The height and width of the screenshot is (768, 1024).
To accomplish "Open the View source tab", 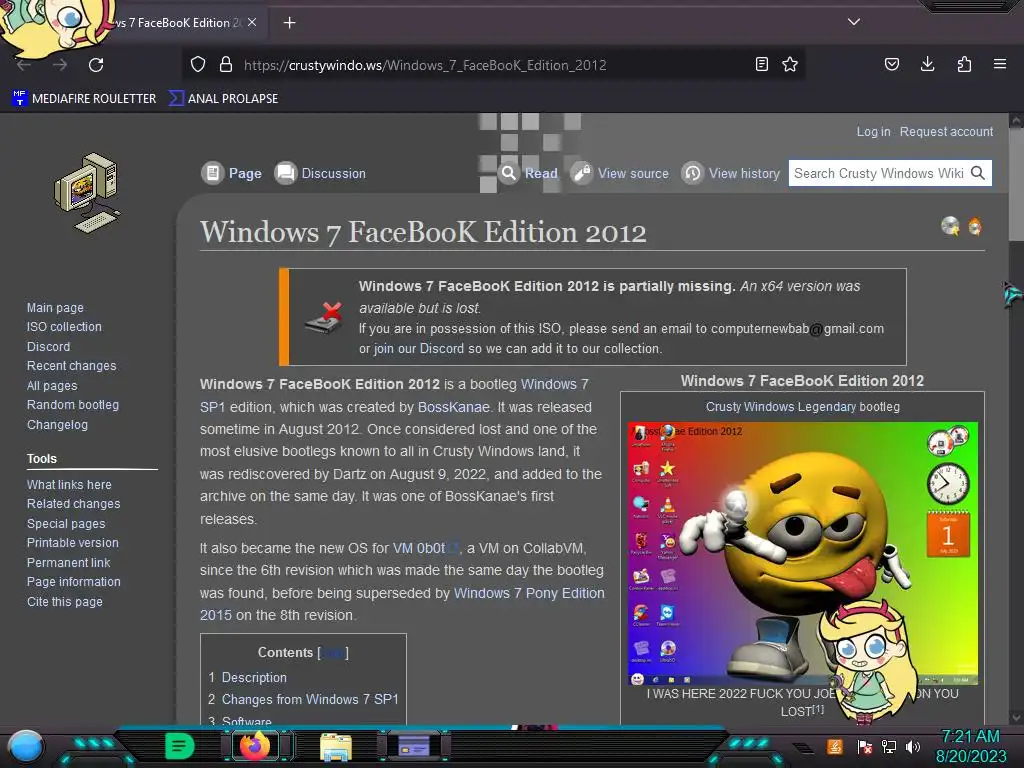I will point(620,173).
